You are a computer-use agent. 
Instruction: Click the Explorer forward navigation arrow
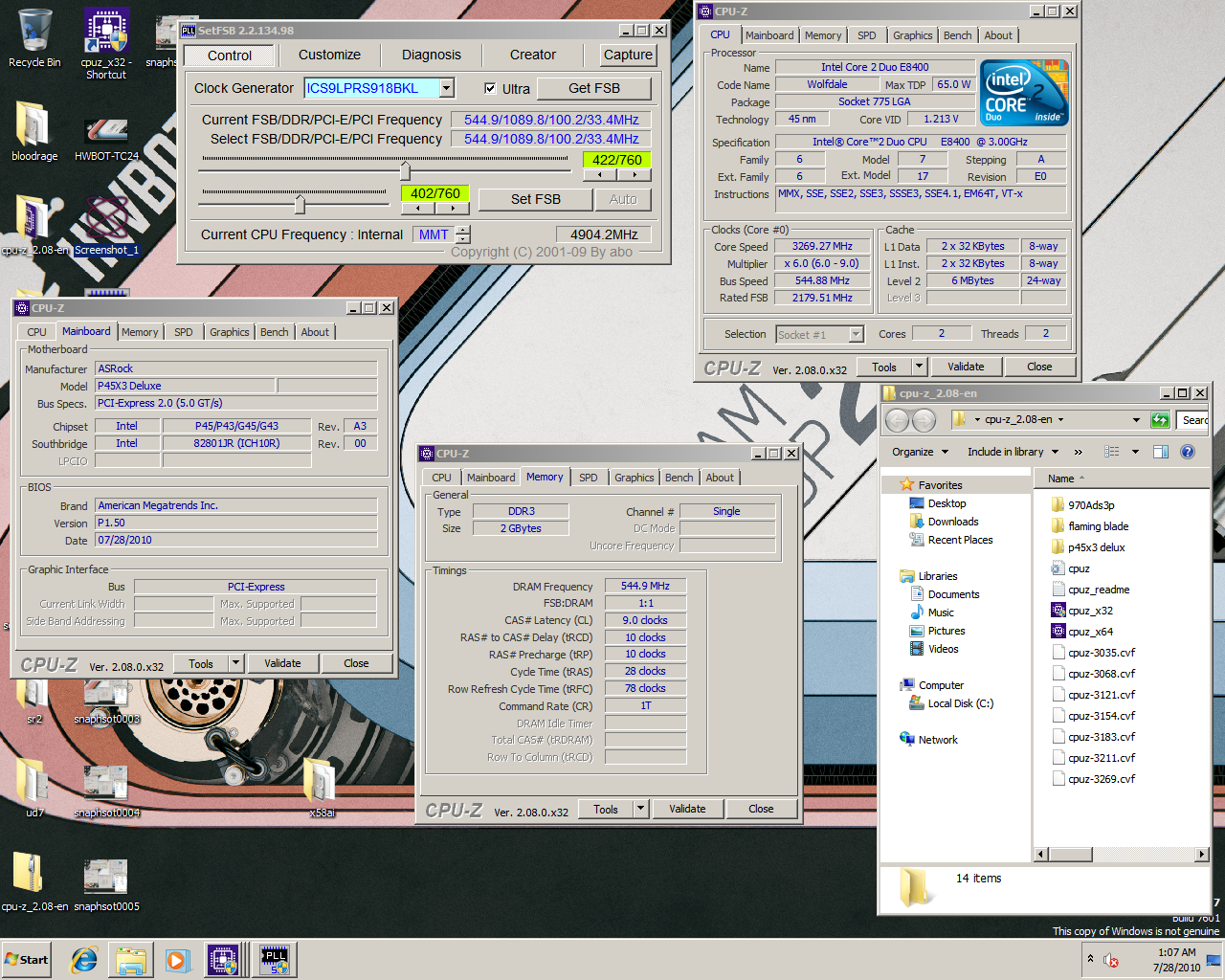(924, 420)
